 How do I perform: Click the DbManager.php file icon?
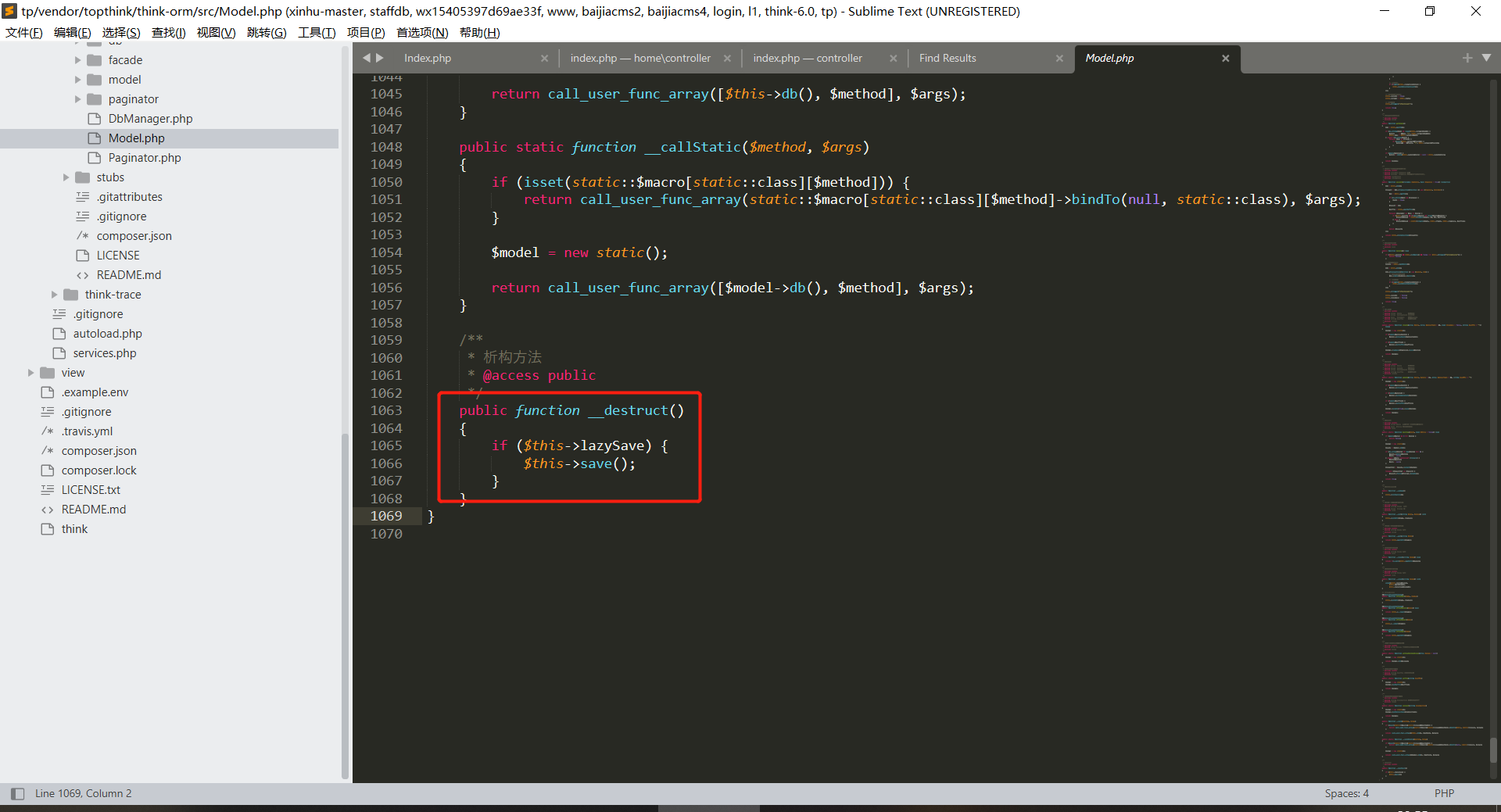(x=95, y=119)
